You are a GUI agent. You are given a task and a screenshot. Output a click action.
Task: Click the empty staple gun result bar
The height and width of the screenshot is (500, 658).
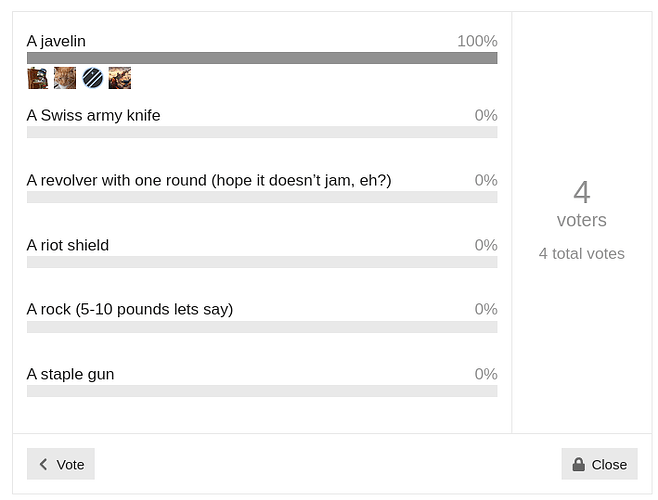click(262, 391)
